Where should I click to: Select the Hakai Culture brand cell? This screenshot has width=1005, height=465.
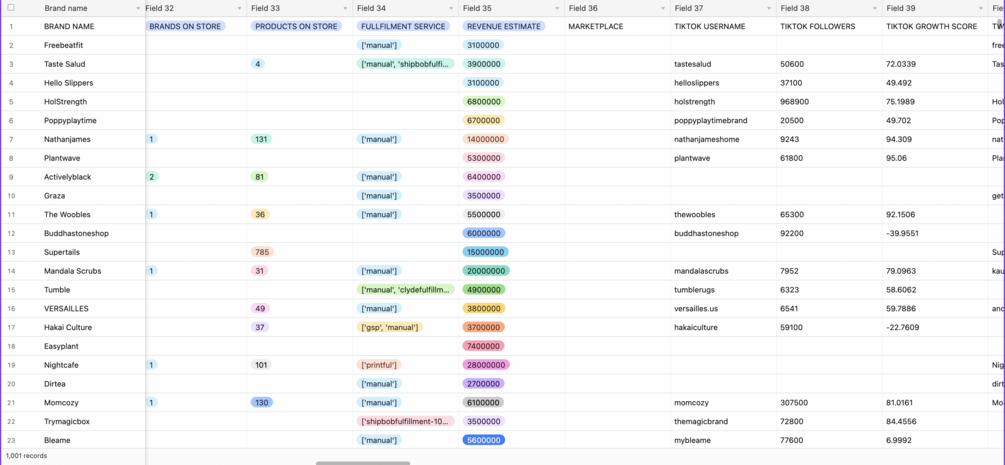pos(93,327)
